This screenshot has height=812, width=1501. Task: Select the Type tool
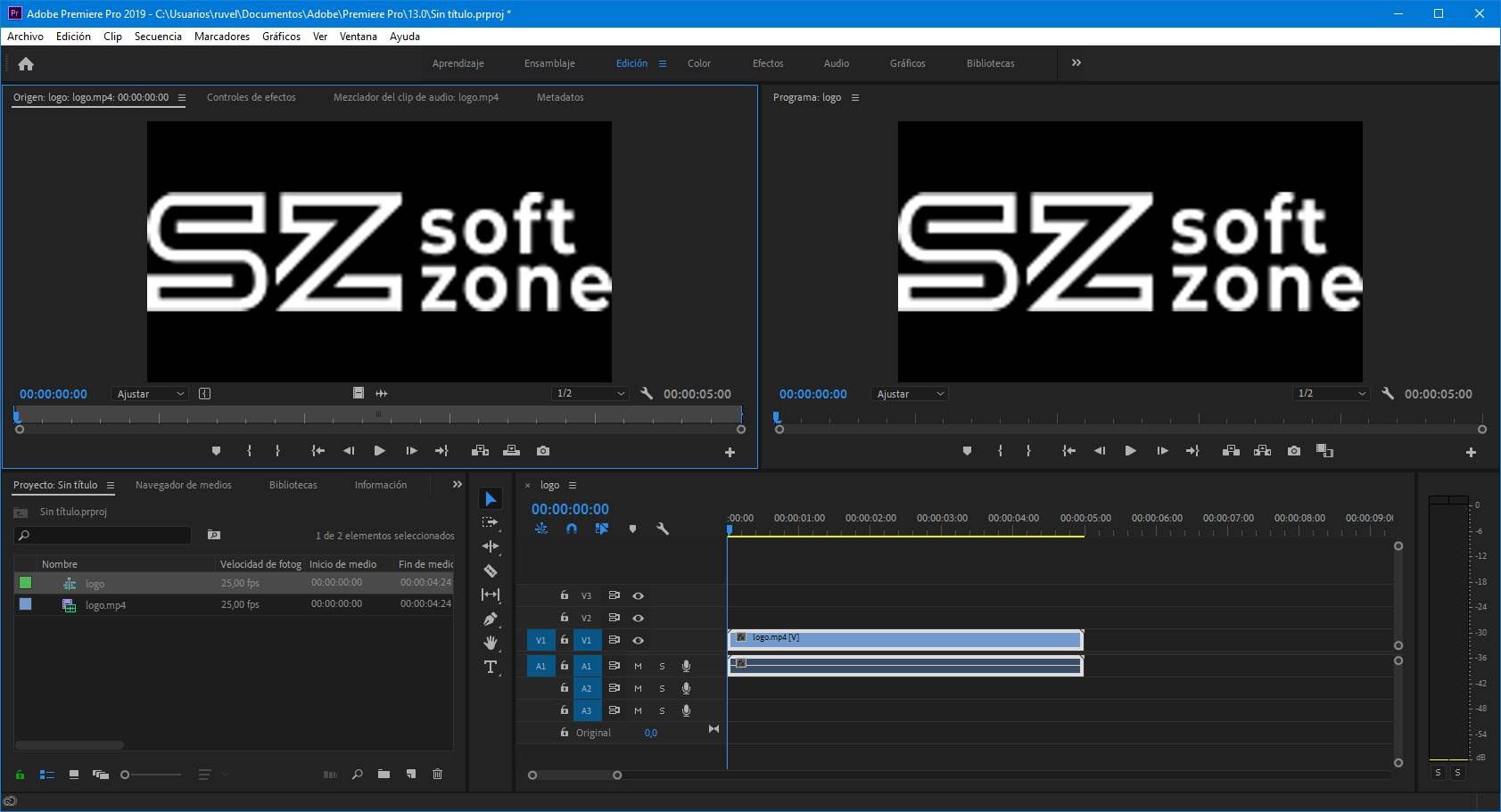(x=491, y=667)
